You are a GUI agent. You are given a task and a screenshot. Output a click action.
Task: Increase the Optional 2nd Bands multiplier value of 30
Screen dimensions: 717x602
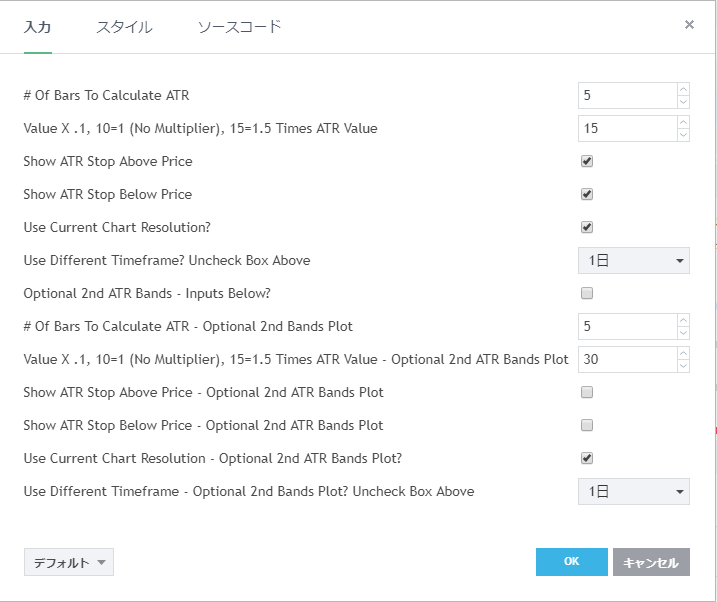coord(683,354)
